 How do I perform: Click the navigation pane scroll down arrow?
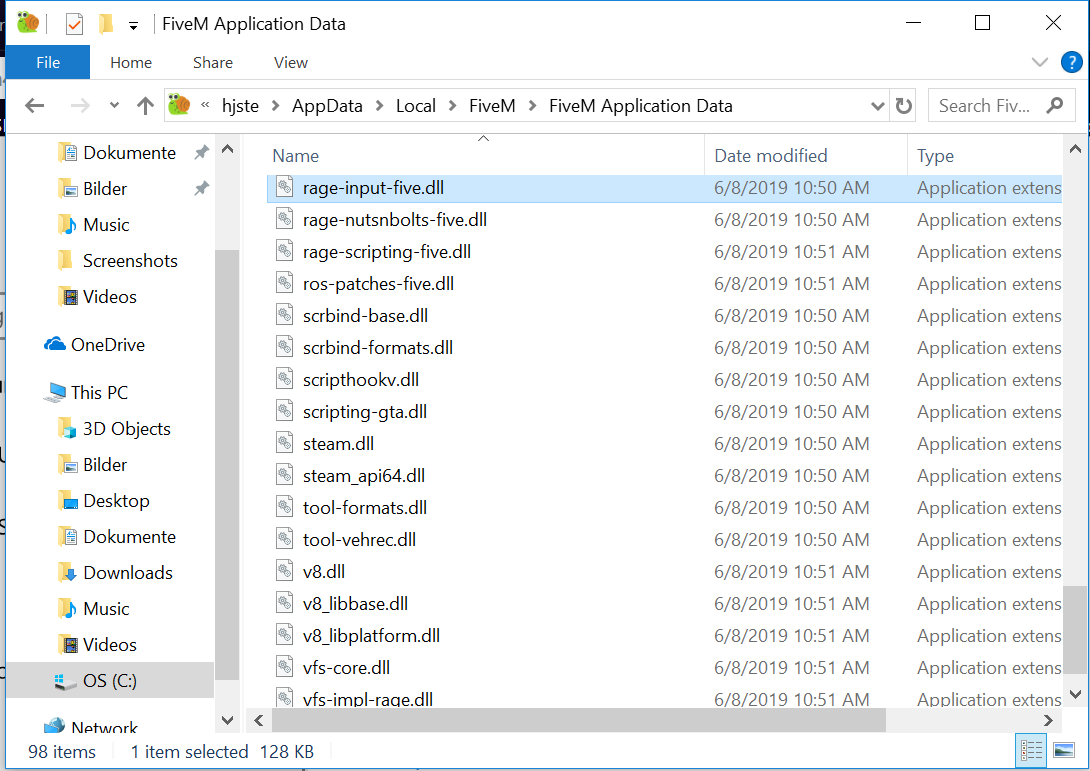pos(227,720)
